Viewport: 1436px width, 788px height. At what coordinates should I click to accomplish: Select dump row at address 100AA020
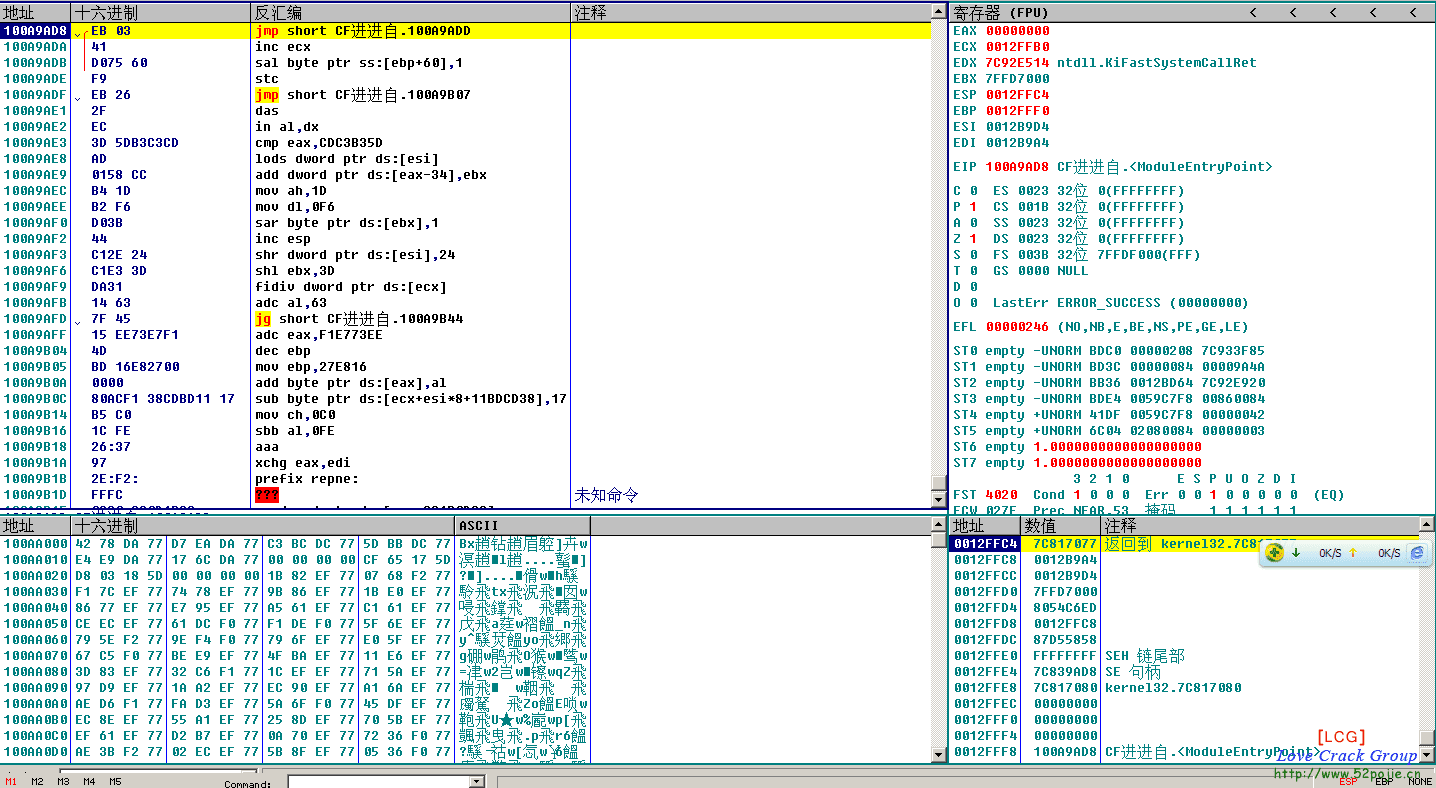(296, 576)
